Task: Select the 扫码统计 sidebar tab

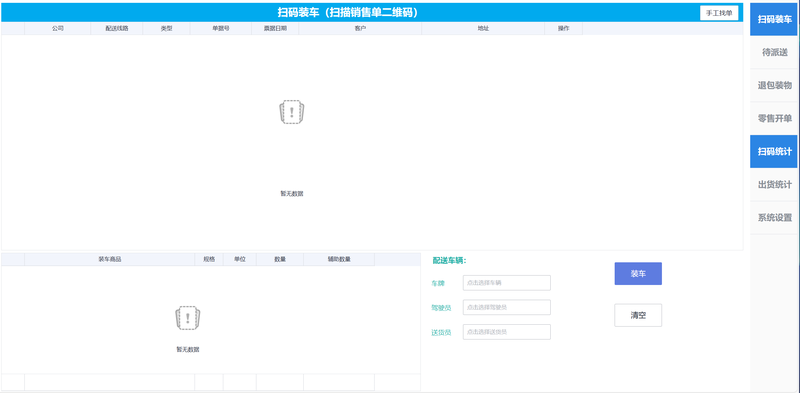Action: (773, 152)
